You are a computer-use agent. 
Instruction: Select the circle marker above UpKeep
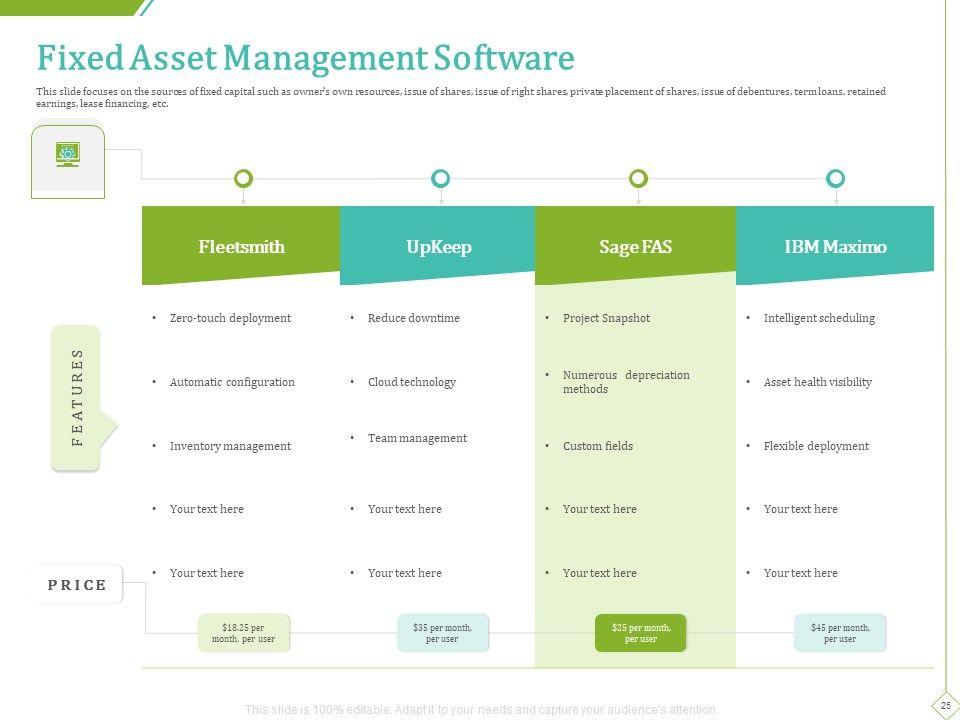[x=440, y=179]
